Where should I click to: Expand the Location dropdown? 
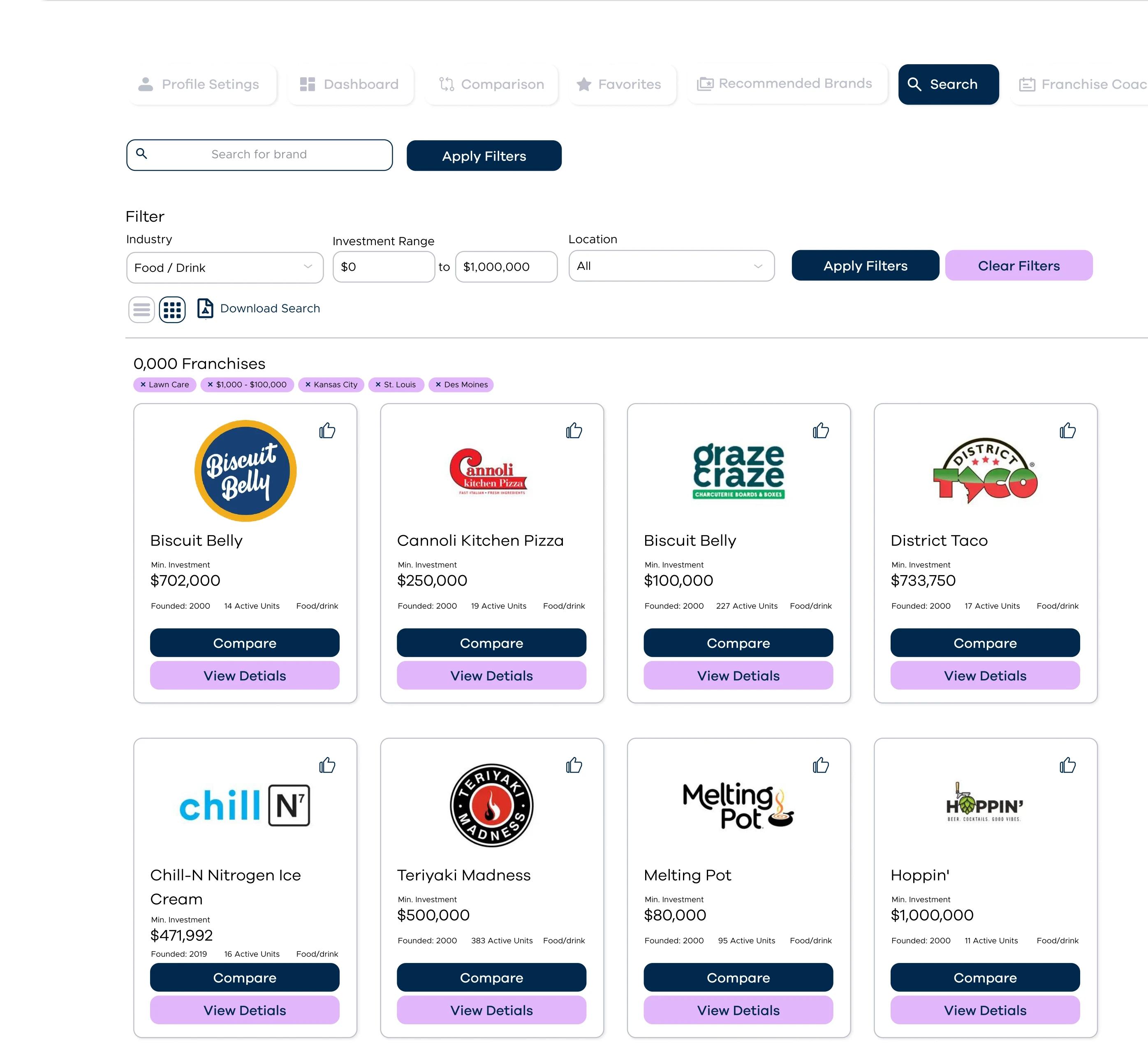click(671, 266)
